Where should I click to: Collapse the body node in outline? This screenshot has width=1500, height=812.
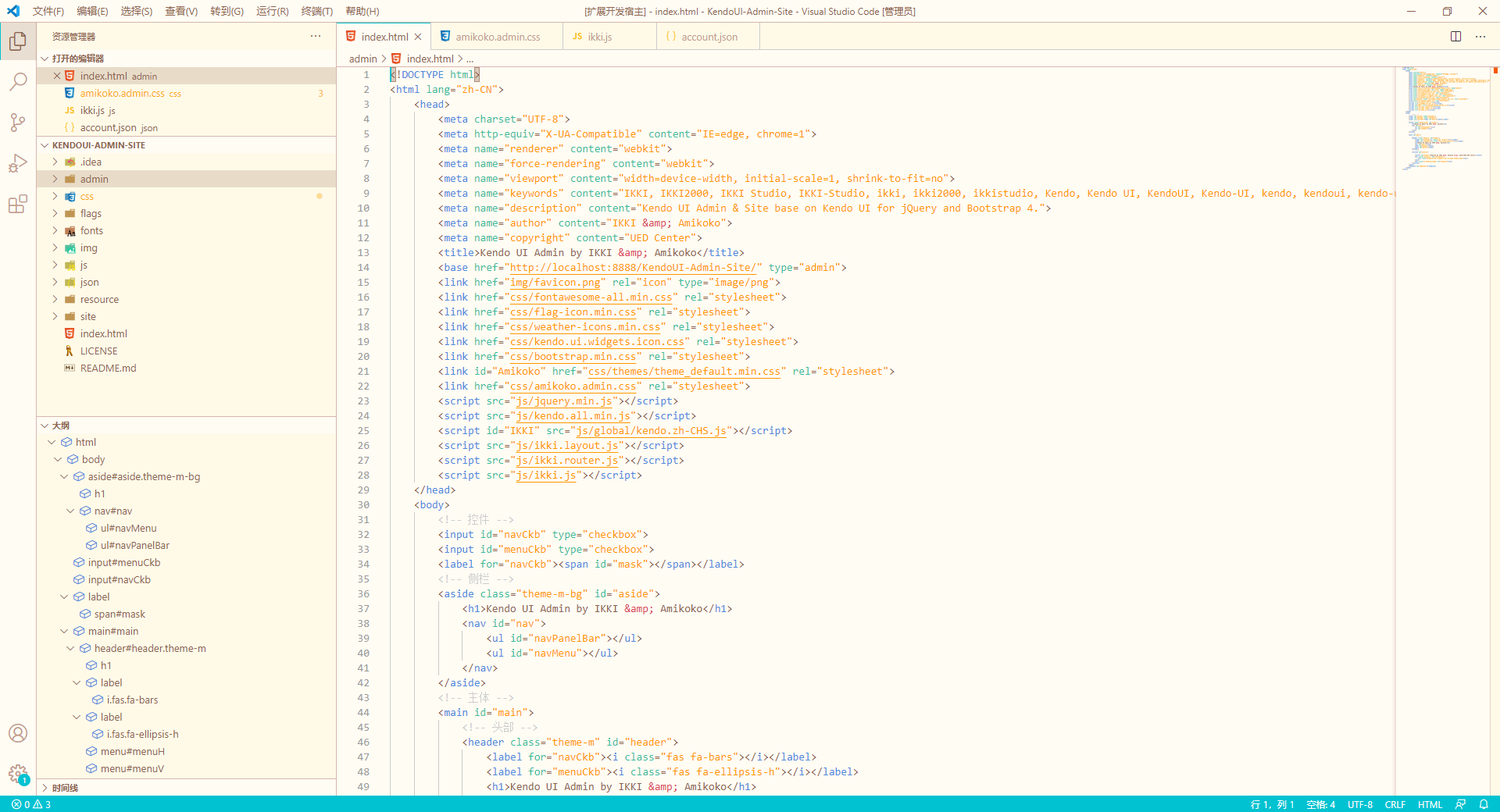pyautogui.click(x=58, y=460)
